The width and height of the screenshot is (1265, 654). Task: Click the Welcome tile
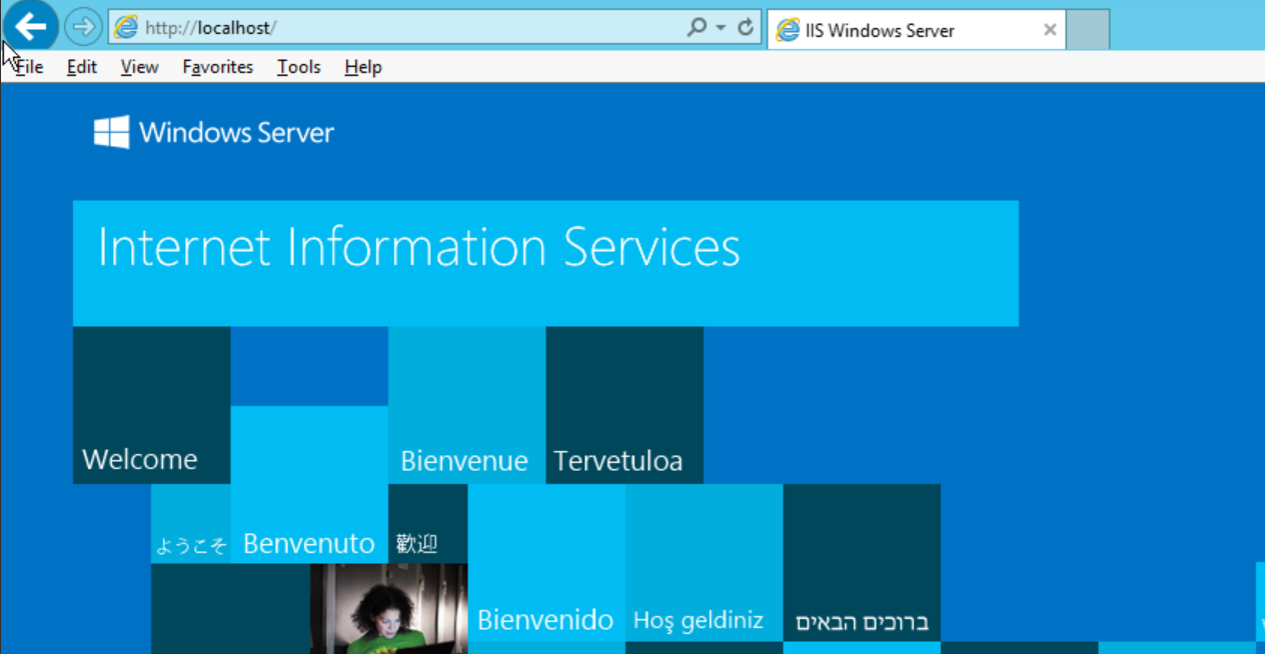click(151, 405)
